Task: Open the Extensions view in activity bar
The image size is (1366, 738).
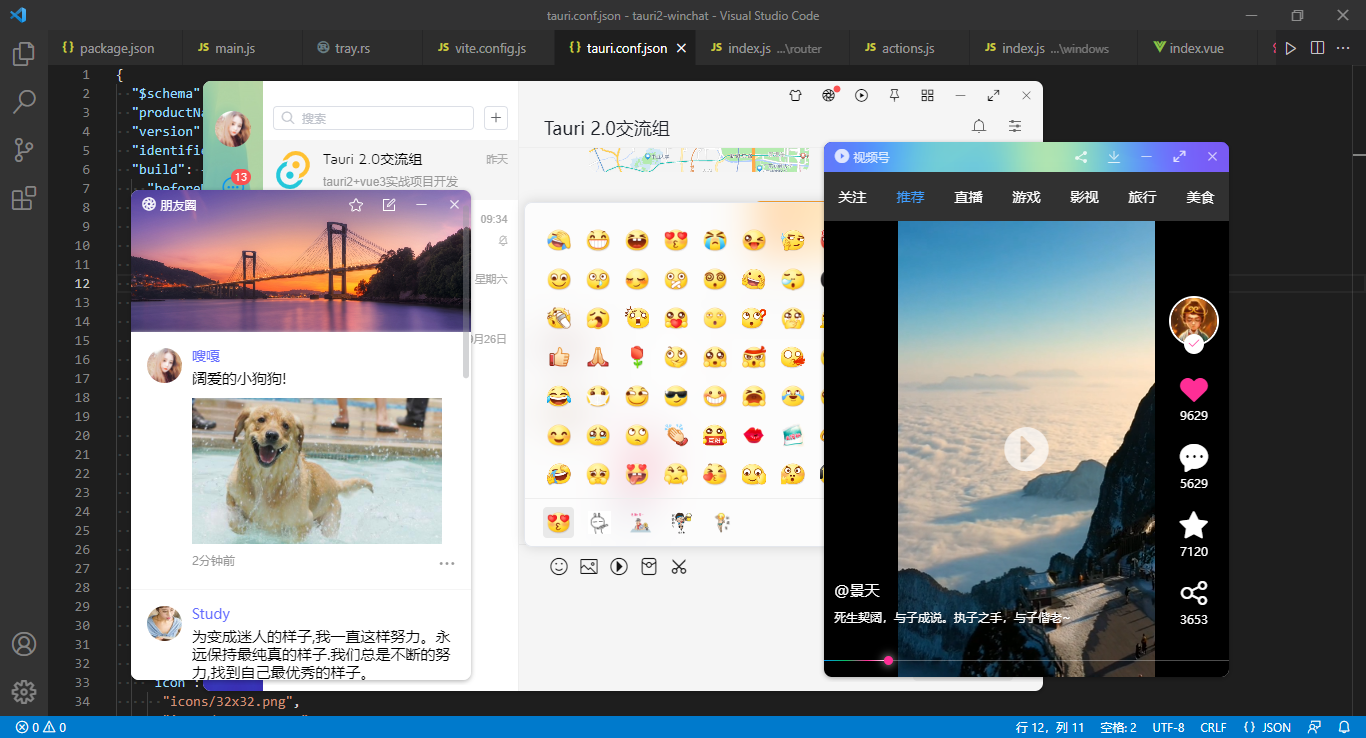Action: (24, 198)
